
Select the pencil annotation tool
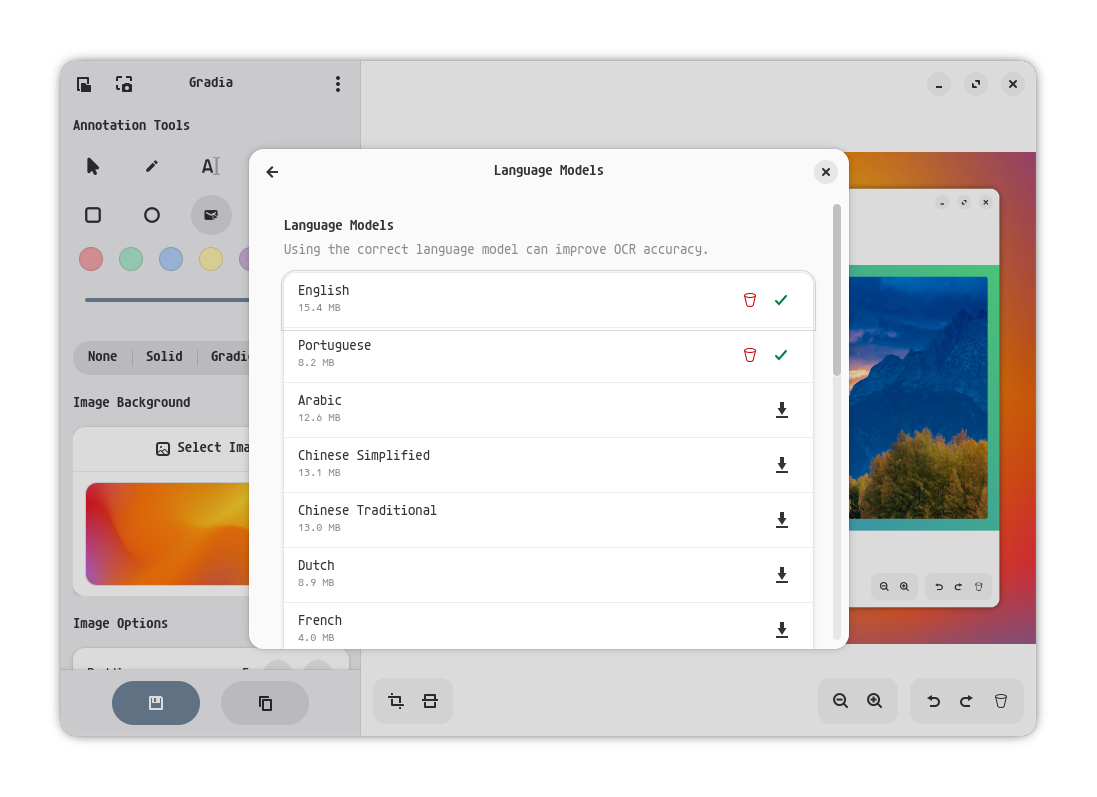[x=151, y=166]
